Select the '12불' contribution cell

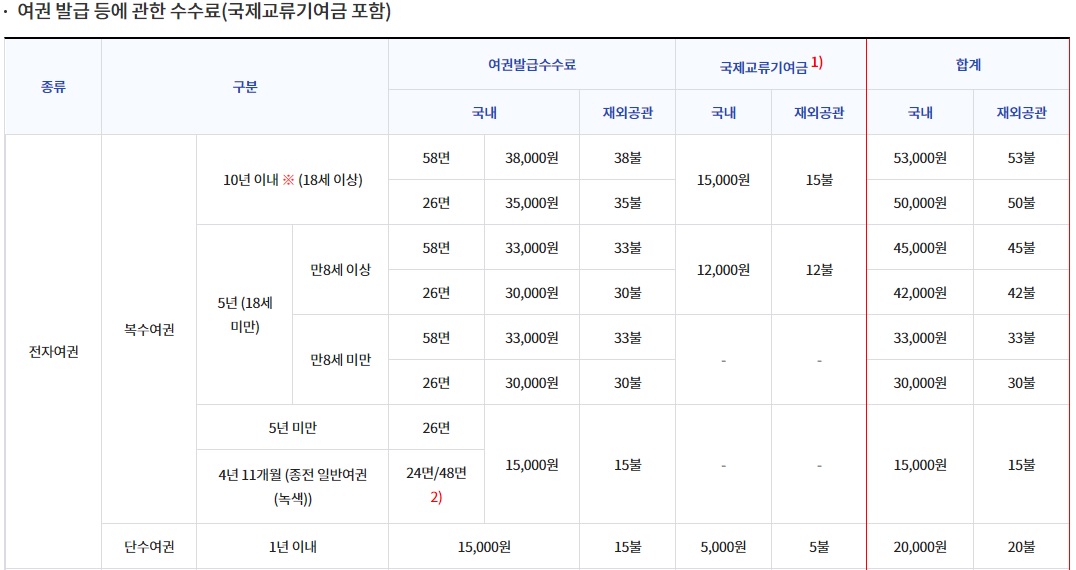[819, 270]
